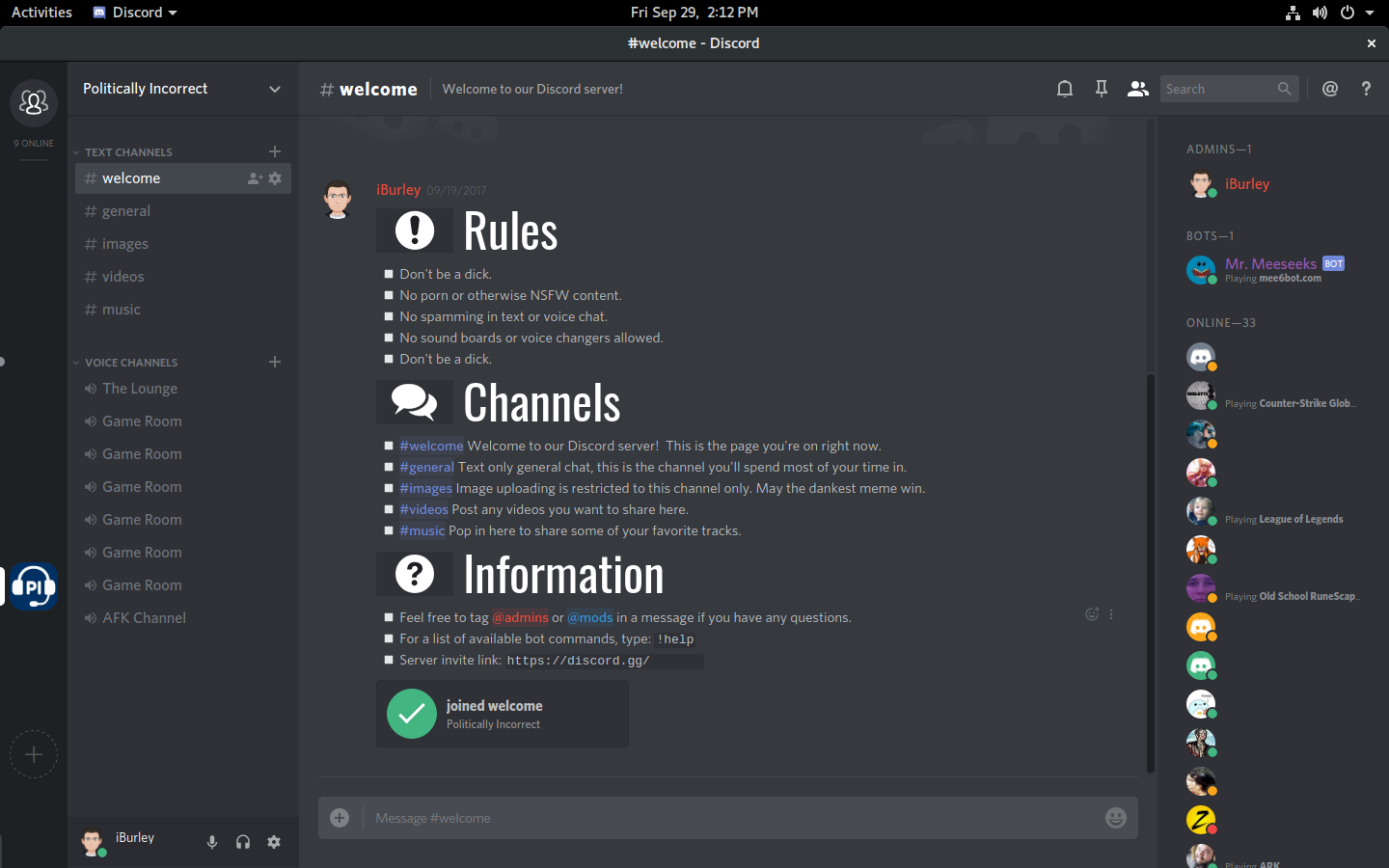This screenshot has height=868, width=1389.
Task: Open the Discord app menu in top bar
Action: click(135, 13)
